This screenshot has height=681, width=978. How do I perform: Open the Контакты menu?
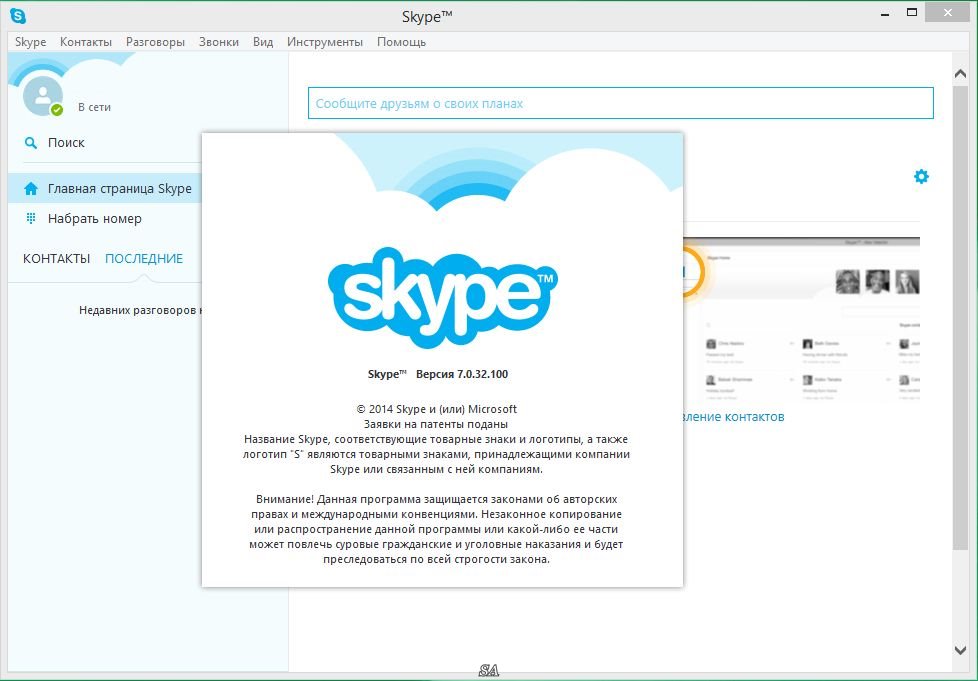[x=85, y=42]
